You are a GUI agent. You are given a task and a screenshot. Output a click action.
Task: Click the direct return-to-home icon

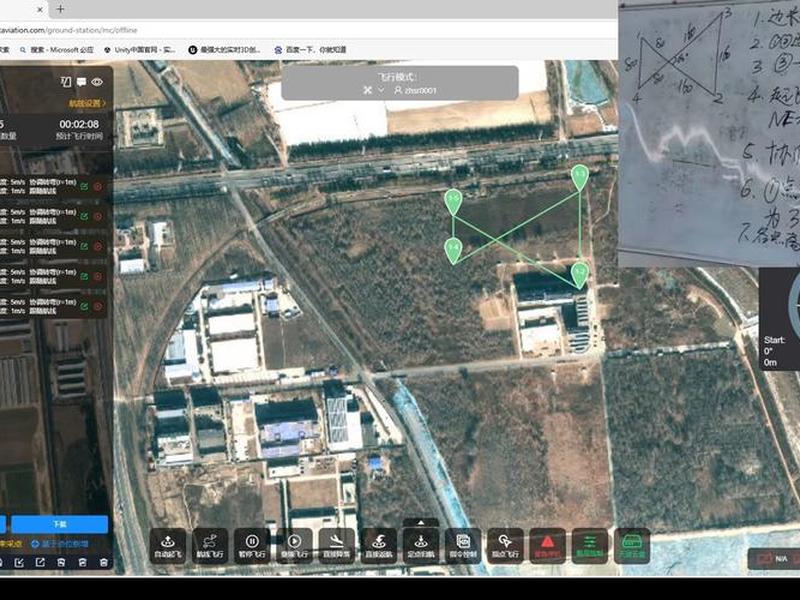(x=379, y=546)
